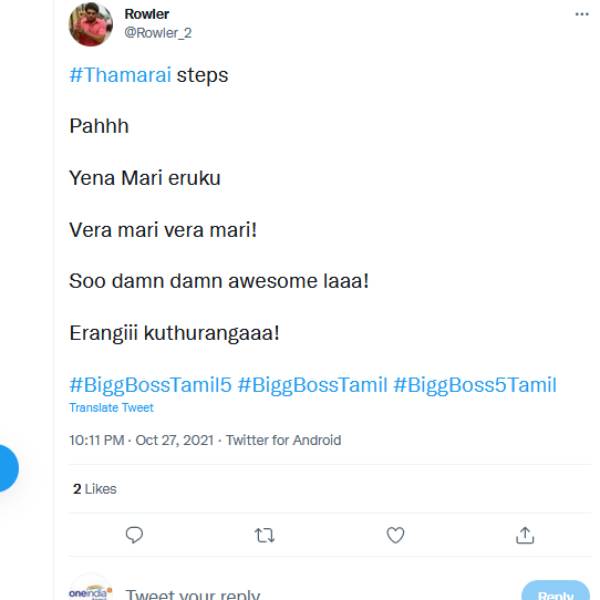Retweet this tweet using the arrows icon

tap(264, 536)
